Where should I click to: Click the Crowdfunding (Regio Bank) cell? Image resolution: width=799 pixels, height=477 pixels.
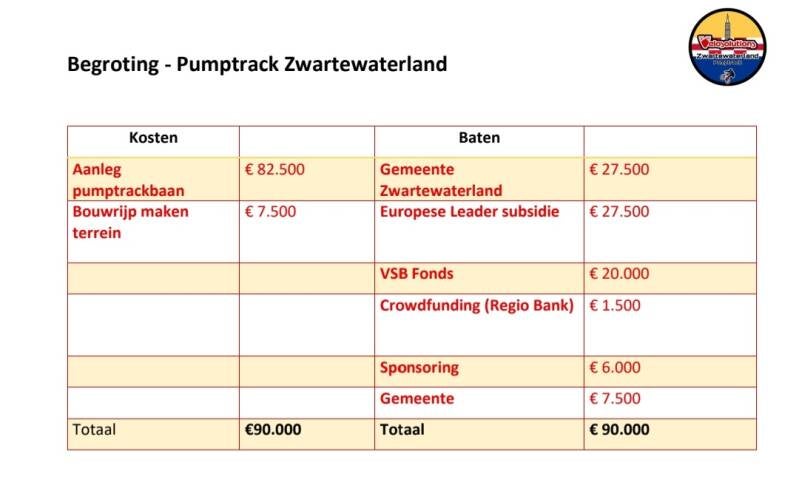[x=477, y=306]
